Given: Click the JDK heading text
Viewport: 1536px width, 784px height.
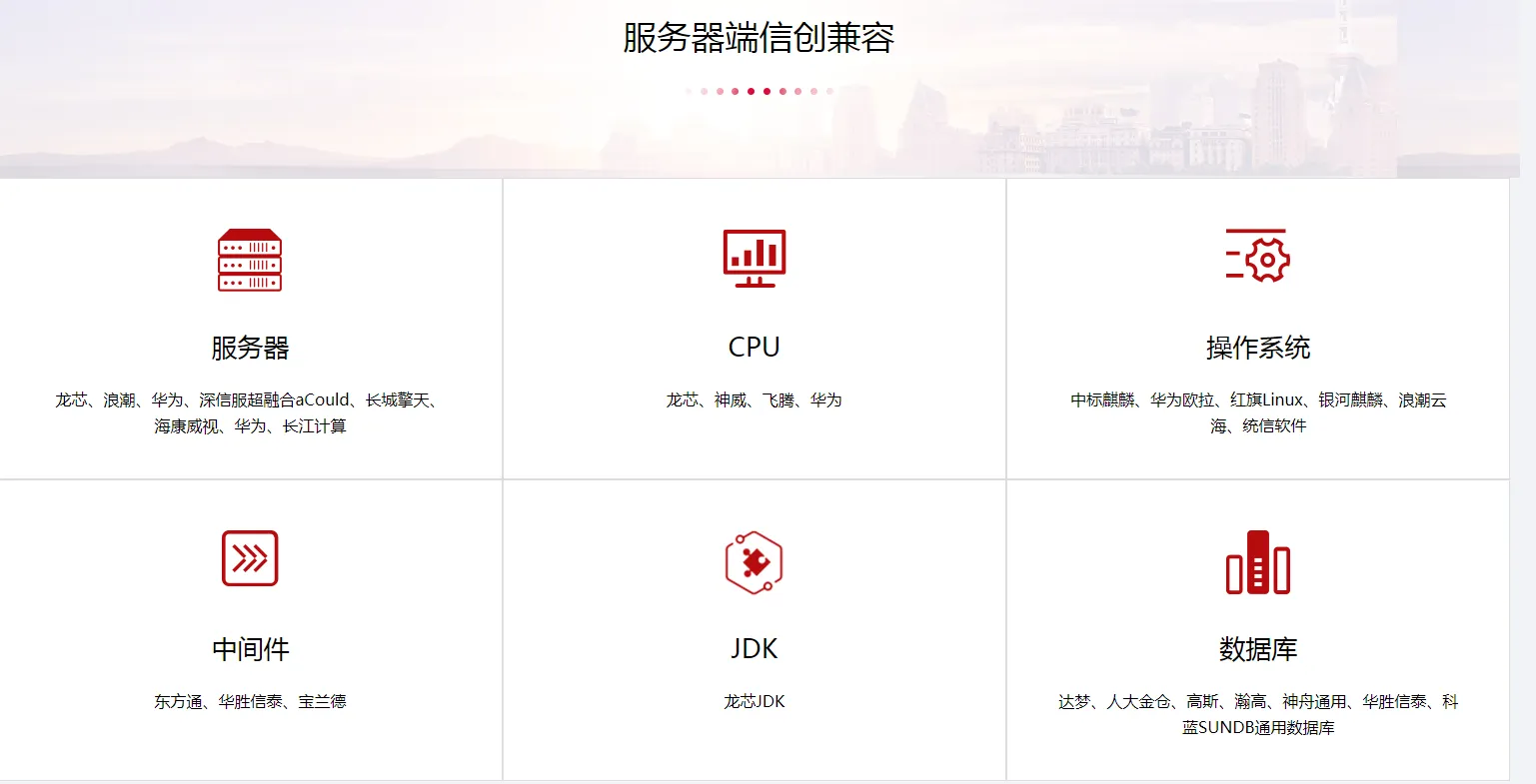Looking at the screenshot, I should pyautogui.click(x=754, y=649).
